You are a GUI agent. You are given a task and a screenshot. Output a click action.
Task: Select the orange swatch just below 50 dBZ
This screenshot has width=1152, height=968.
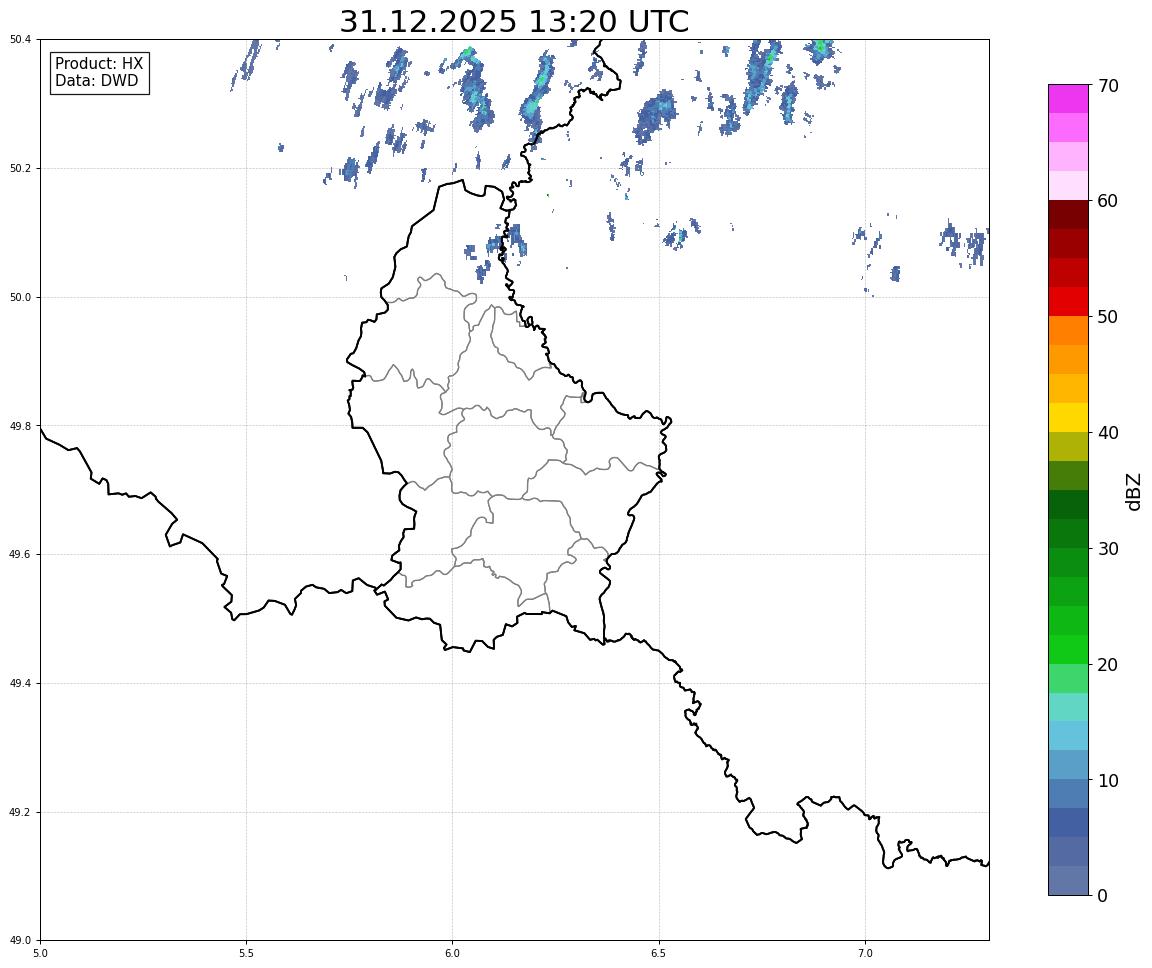click(1068, 331)
